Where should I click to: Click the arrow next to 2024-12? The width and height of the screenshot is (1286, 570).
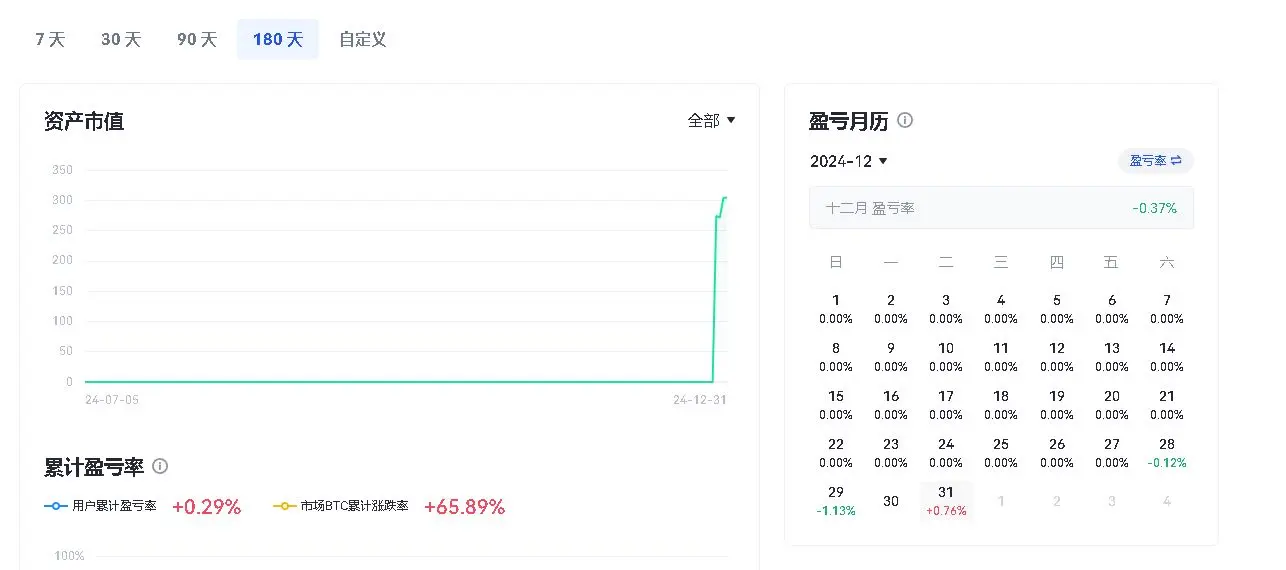[x=883, y=162]
